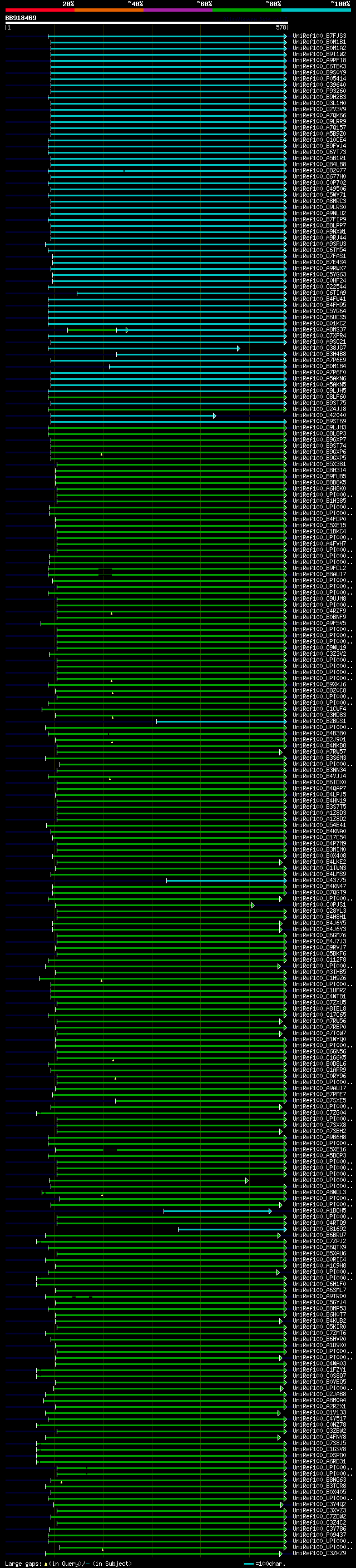Click hit label UniRef100_O49506
This screenshot has width=356, height=1568.
click(319, 189)
